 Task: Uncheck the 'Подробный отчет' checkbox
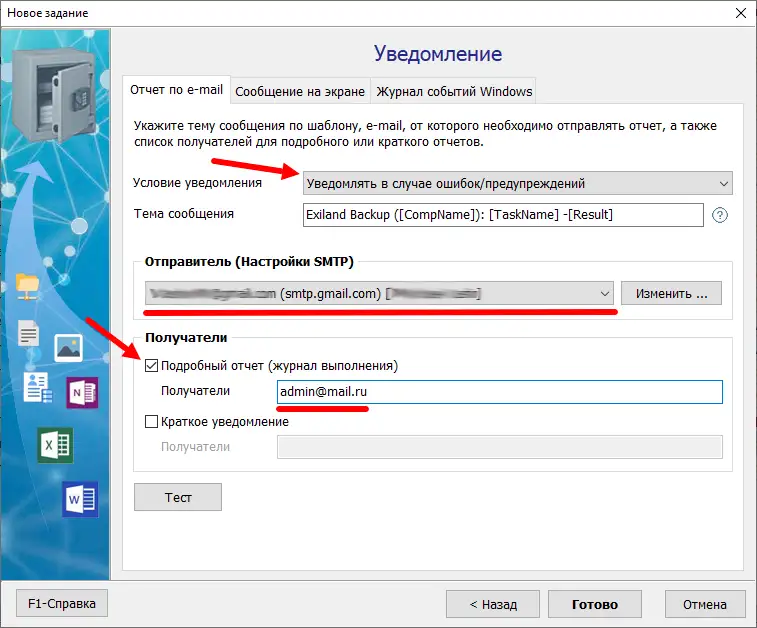pos(152,365)
